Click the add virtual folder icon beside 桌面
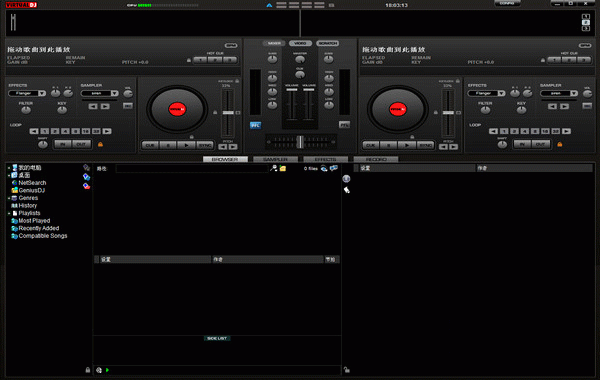600x380 pixels. [x=86, y=177]
